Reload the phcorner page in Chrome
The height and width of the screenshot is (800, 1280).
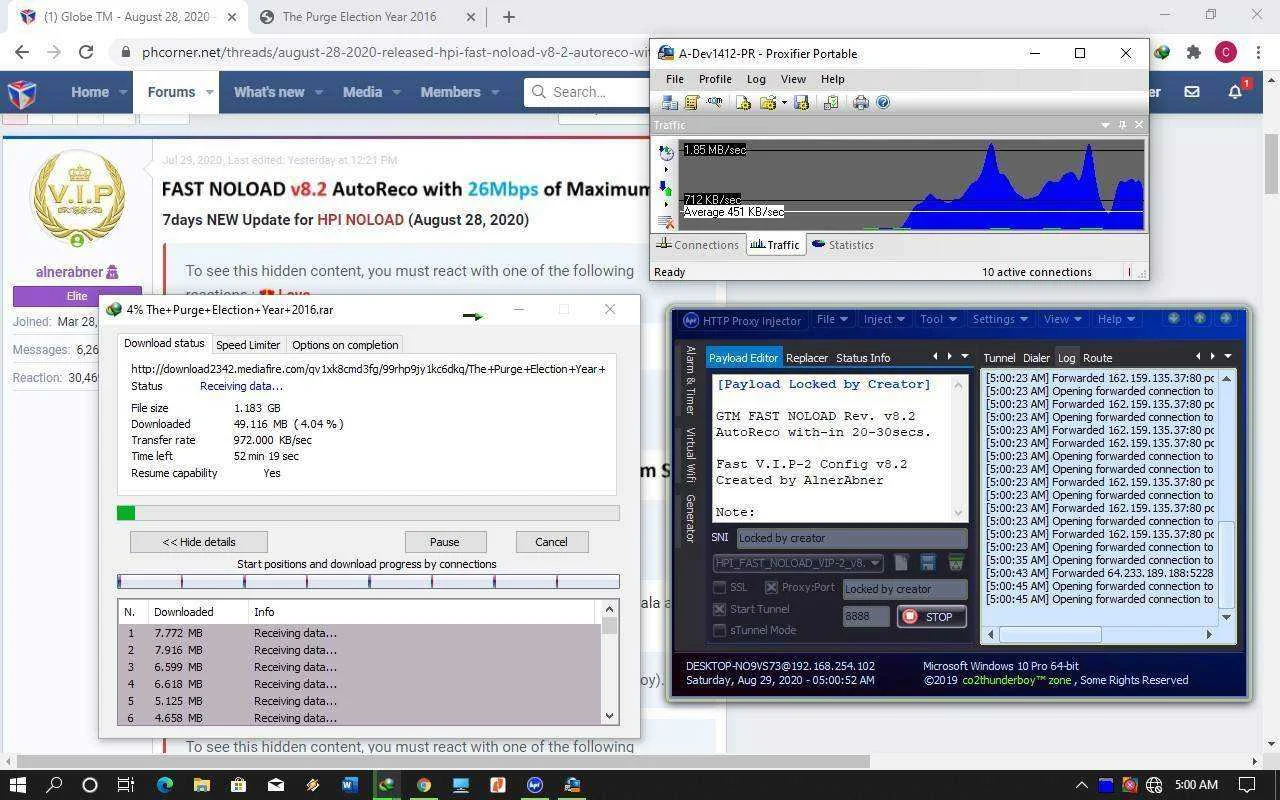point(86,52)
